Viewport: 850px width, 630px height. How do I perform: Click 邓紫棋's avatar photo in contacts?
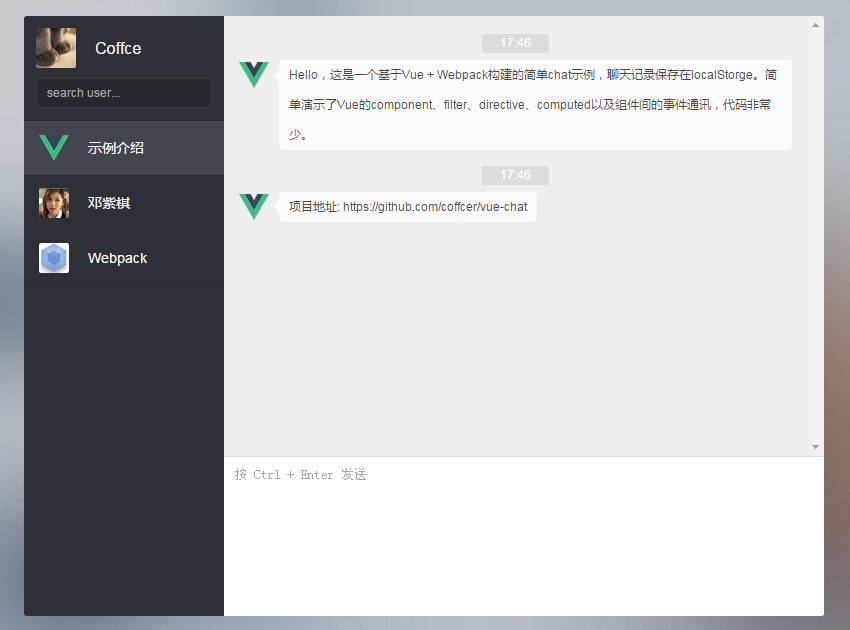(x=54, y=203)
